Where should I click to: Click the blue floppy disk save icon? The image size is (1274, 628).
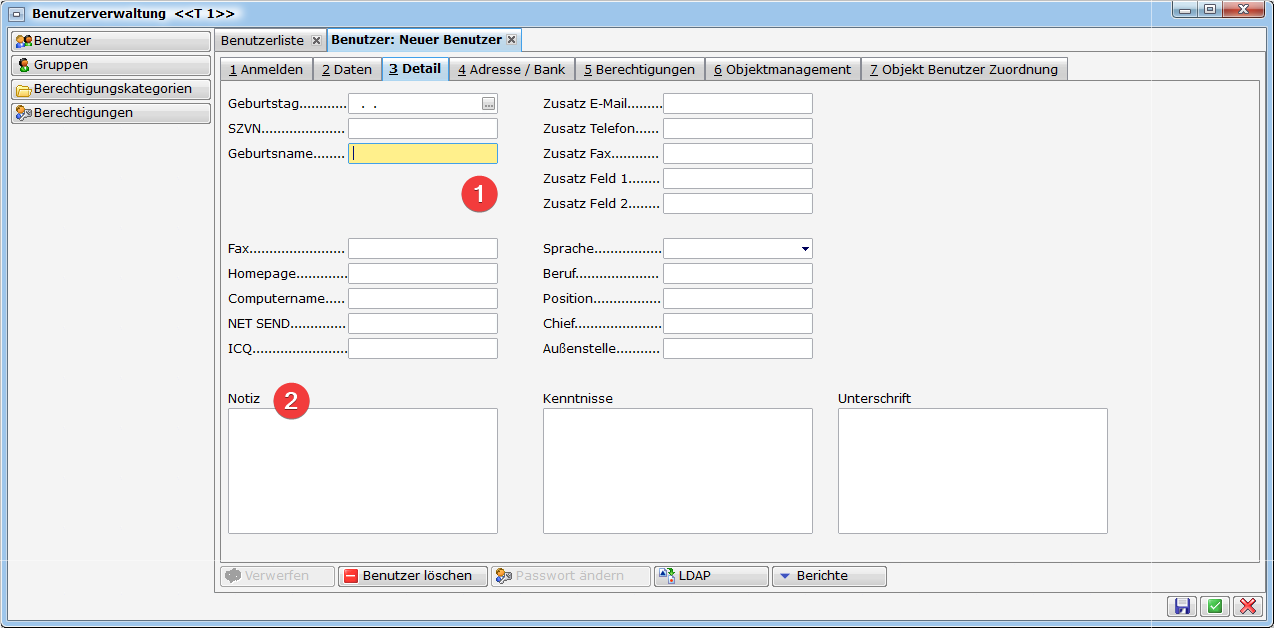pos(1182,606)
